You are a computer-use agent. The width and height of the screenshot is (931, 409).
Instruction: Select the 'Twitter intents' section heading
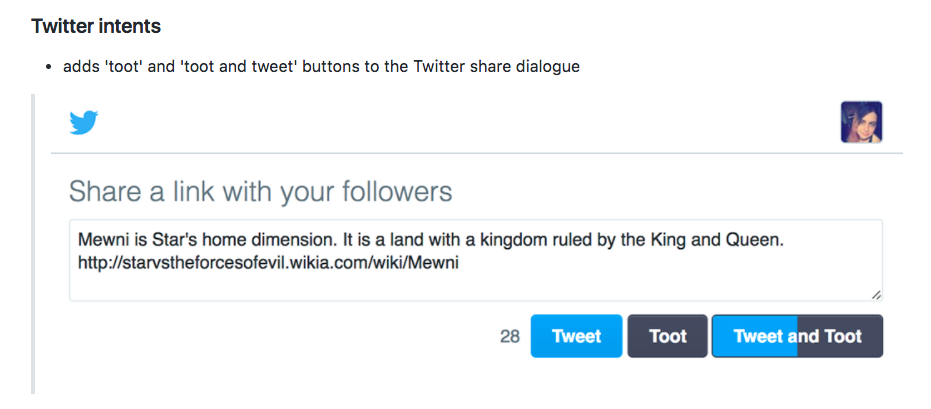pyautogui.click(x=96, y=26)
